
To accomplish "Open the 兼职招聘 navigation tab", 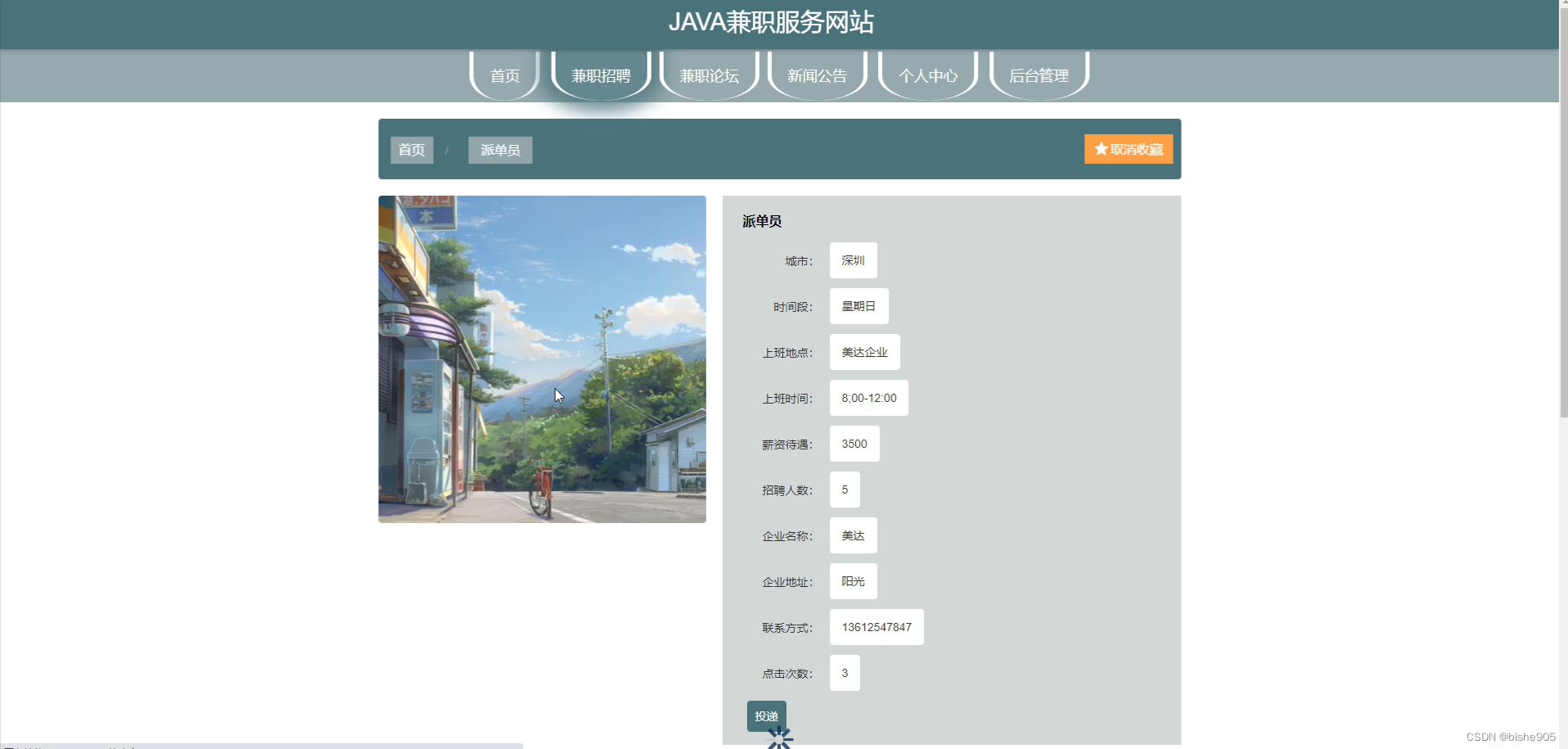I will coord(601,75).
